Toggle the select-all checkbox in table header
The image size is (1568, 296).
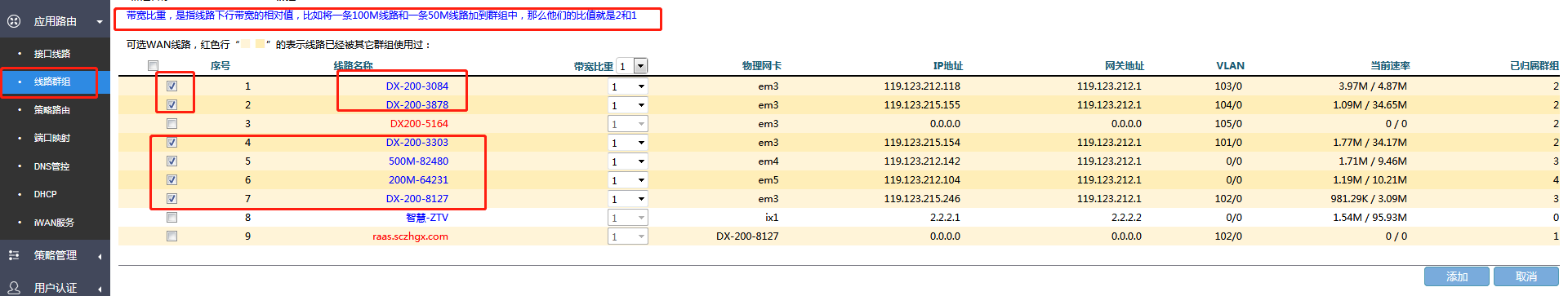[x=153, y=66]
